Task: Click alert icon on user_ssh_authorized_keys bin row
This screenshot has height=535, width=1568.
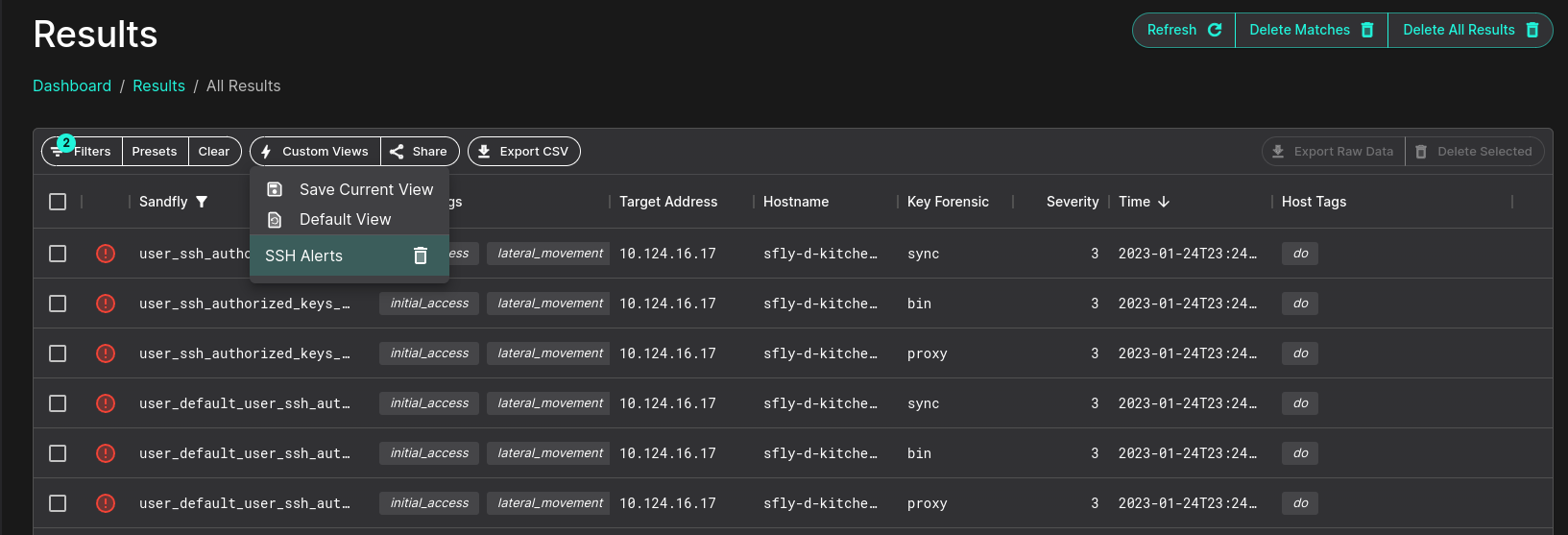Action: pos(106,304)
